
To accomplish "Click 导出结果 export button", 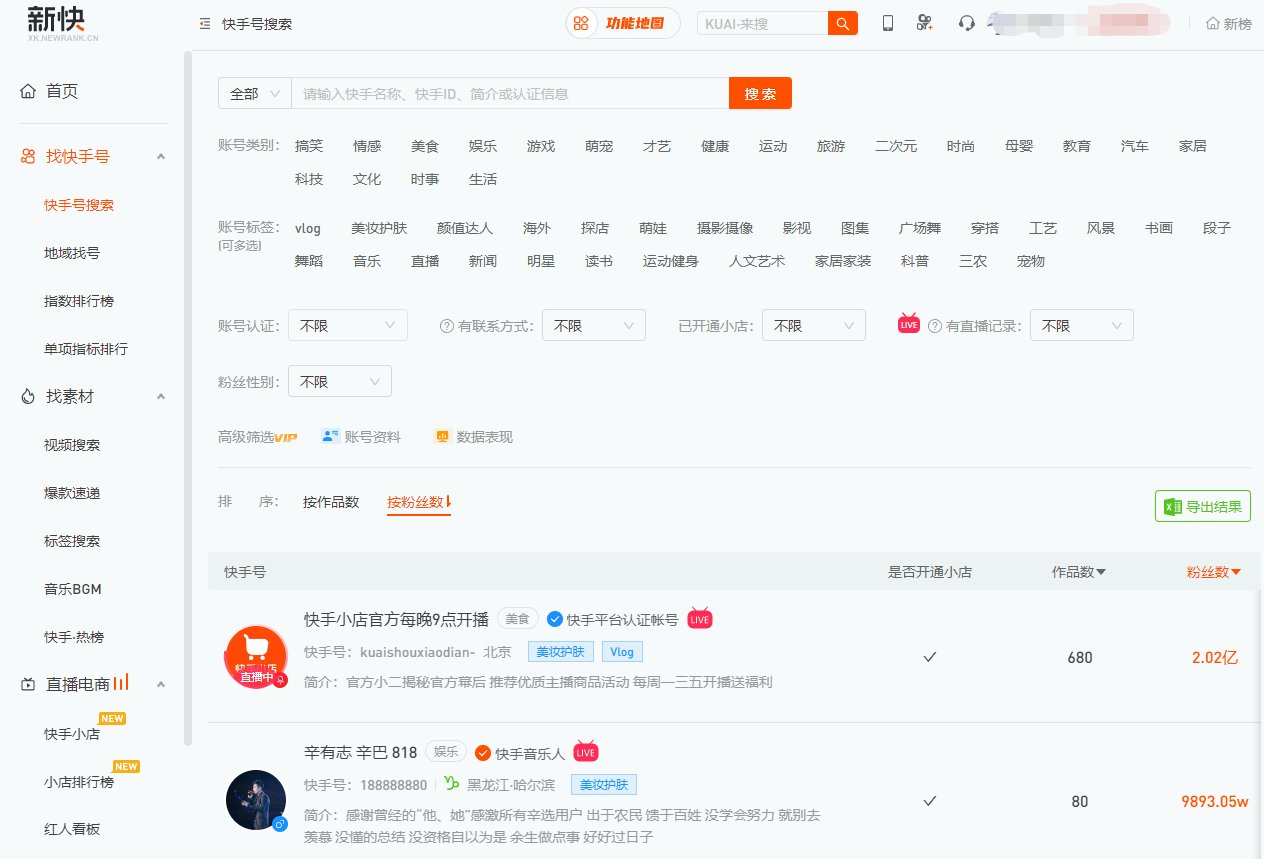I will click(x=1203, y=506).
